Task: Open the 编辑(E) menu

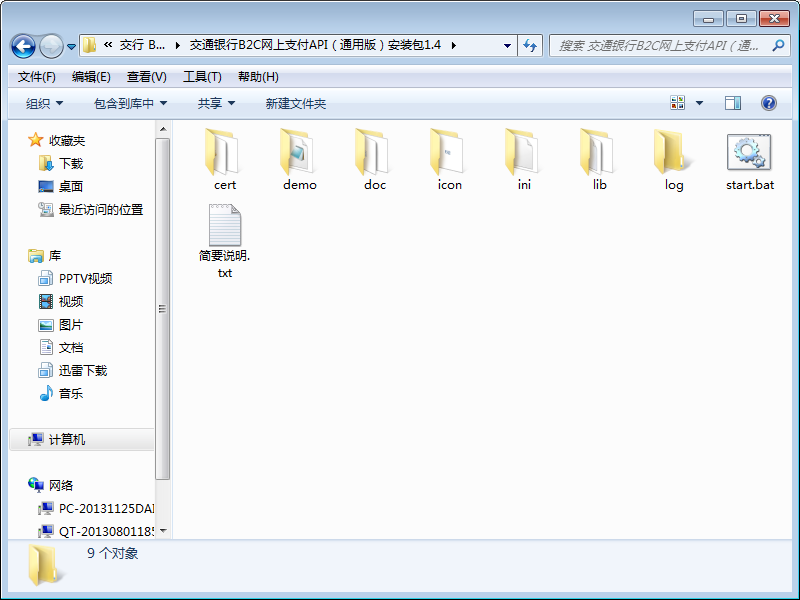Action: (x=91, y=77)
